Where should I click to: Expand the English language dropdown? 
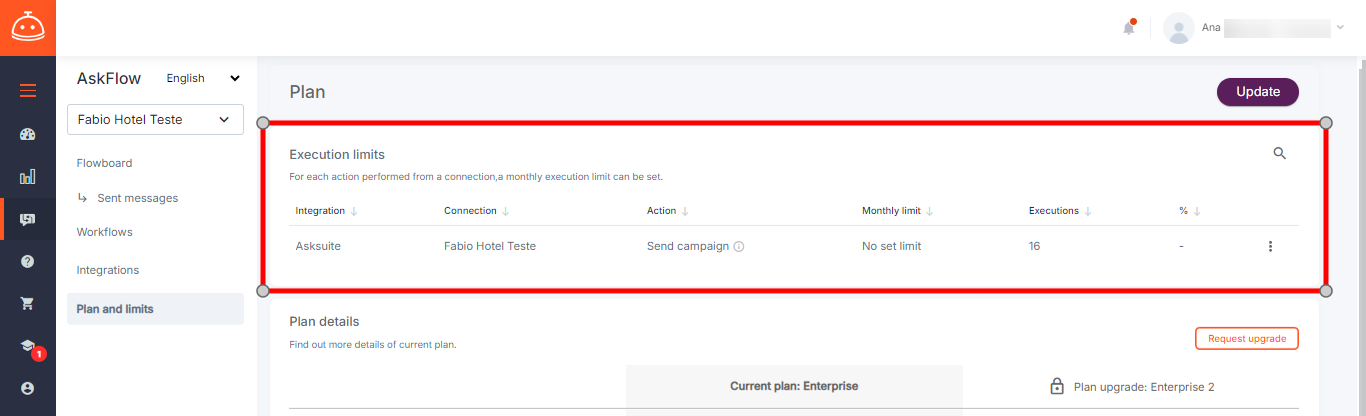click(x=203, y=78)
